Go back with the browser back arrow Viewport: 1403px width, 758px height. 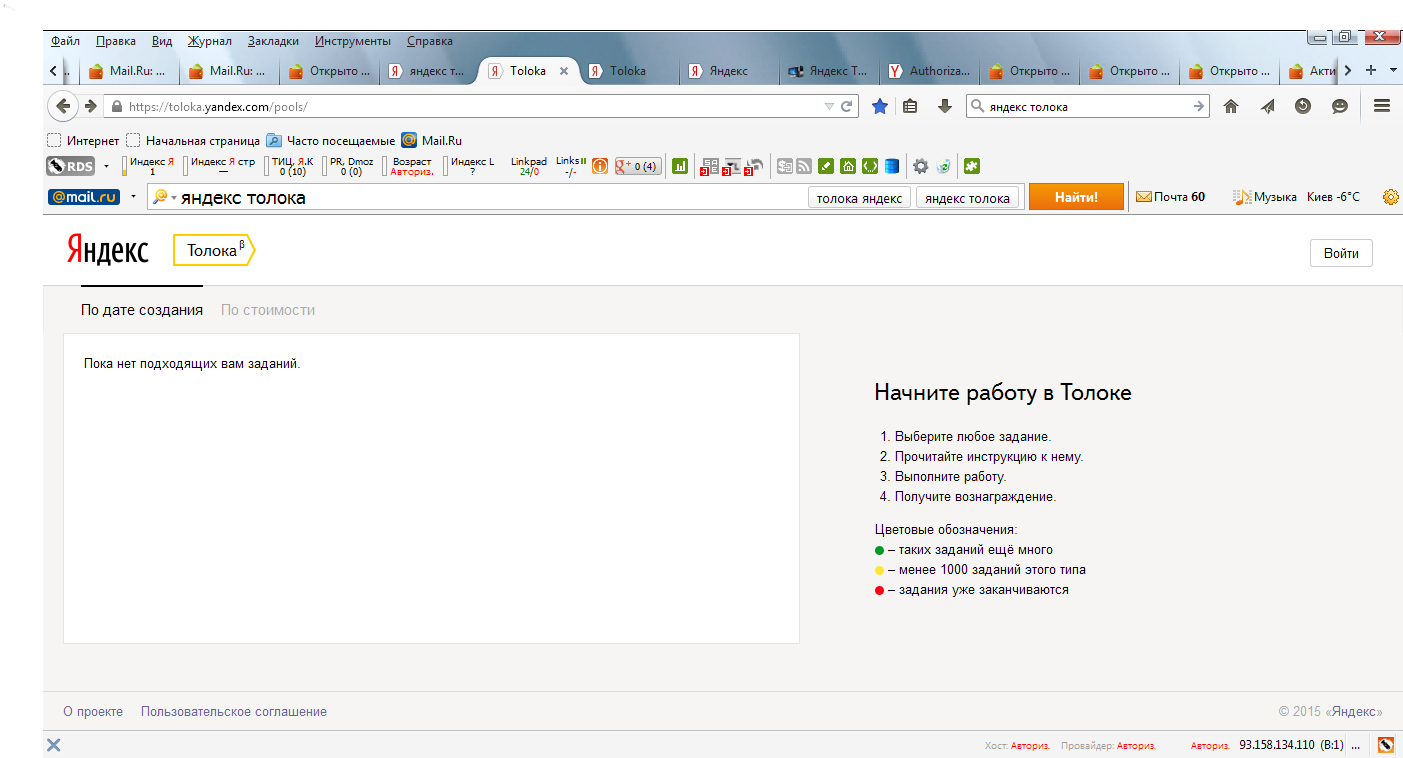tap(63, 106)
